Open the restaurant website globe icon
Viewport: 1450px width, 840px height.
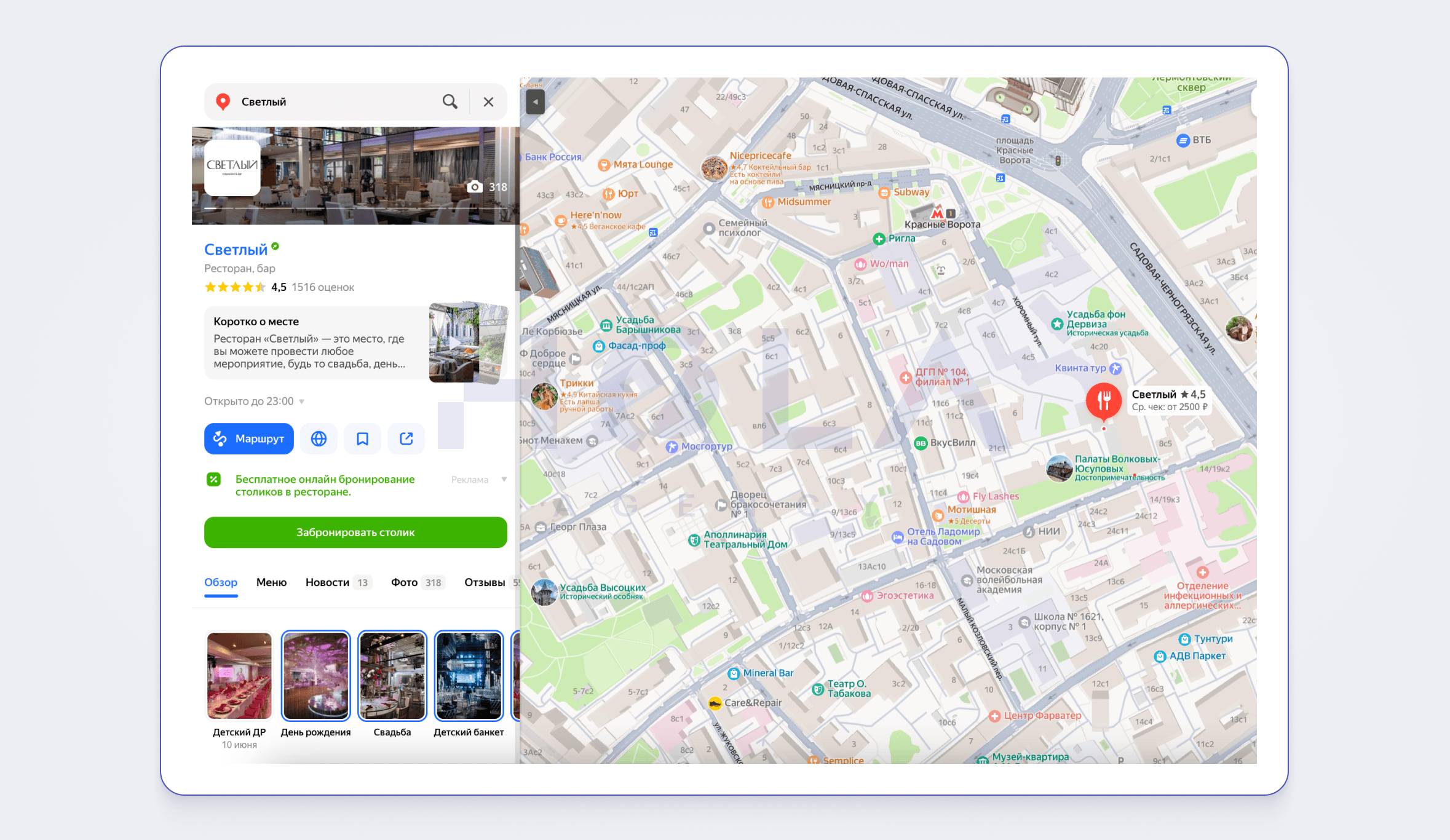point(319,438)
